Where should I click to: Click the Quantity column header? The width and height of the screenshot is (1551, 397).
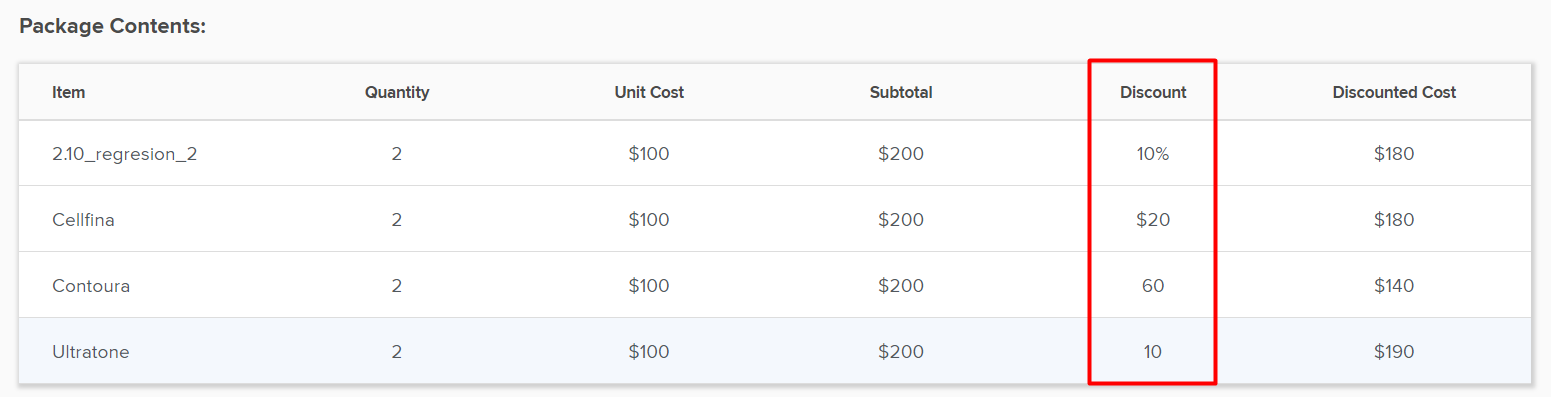pos(397,92)
